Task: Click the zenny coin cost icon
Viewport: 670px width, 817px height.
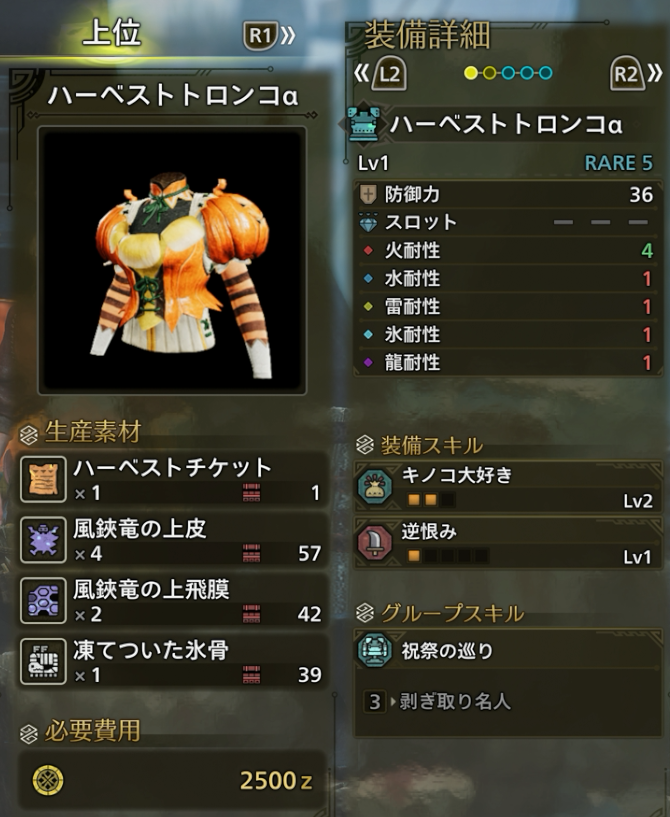Action: [x=48, y=780]
